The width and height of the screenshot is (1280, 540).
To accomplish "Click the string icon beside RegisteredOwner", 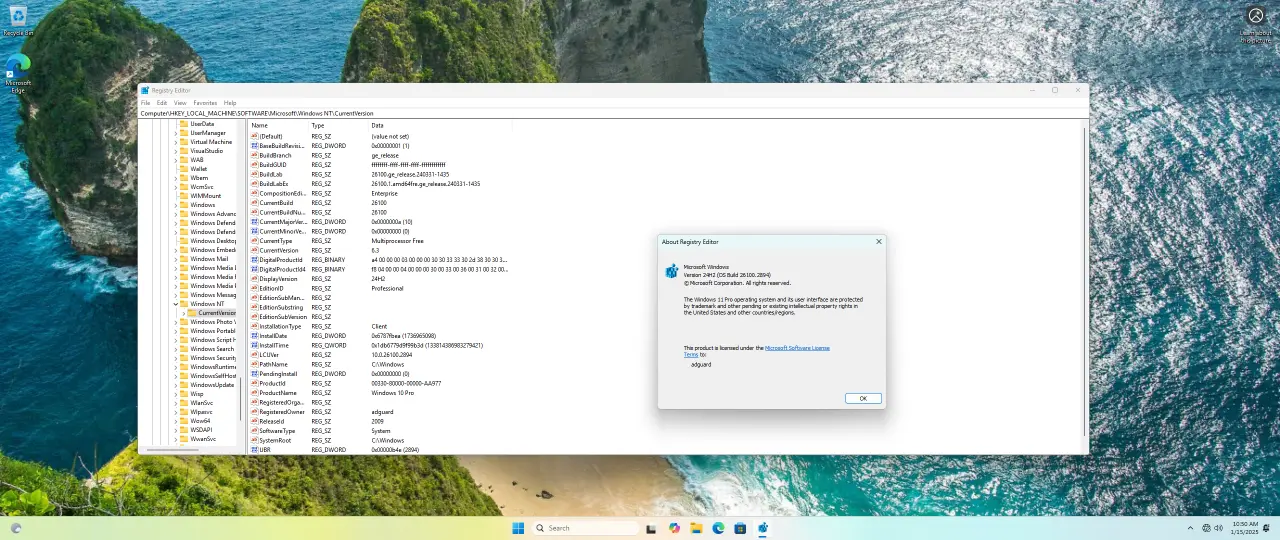I will coord(255,412).
